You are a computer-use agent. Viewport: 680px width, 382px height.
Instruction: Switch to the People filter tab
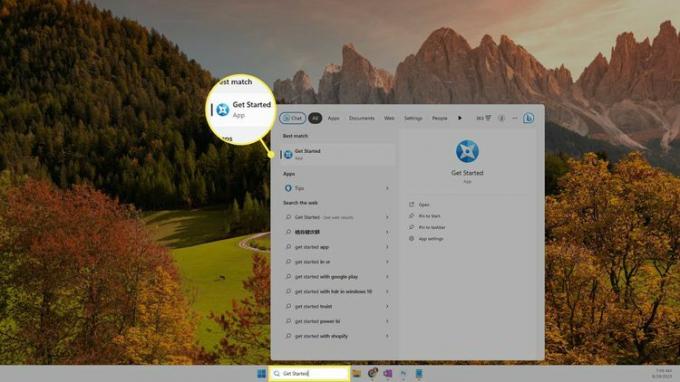(439, 118)
